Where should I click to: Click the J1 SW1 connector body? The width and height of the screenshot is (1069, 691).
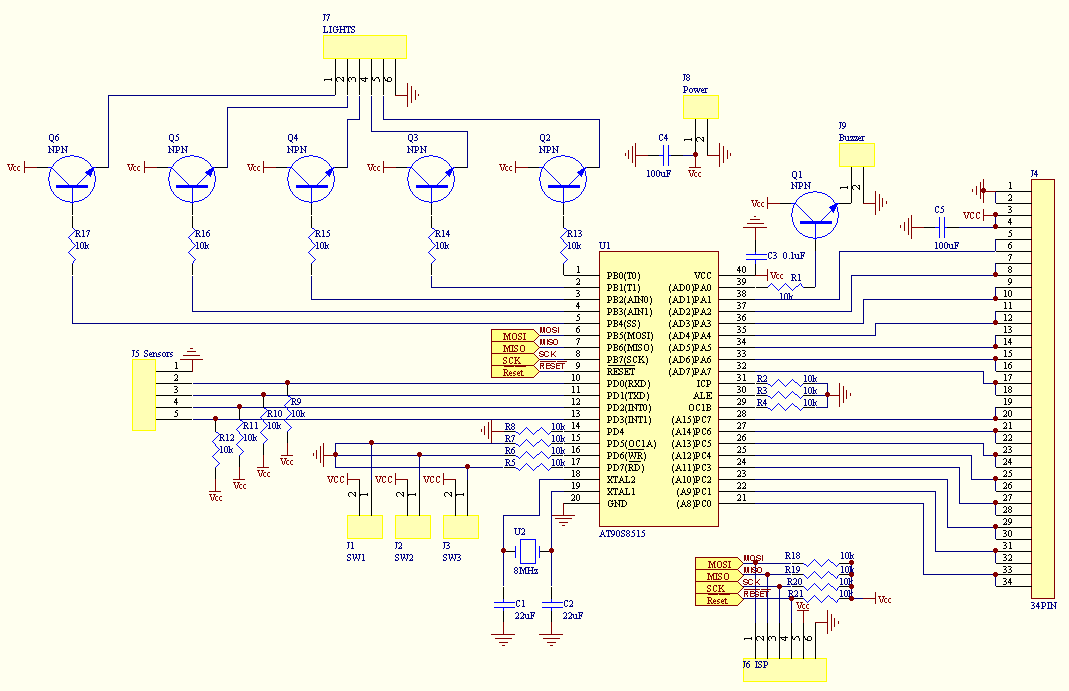point(365,527)
